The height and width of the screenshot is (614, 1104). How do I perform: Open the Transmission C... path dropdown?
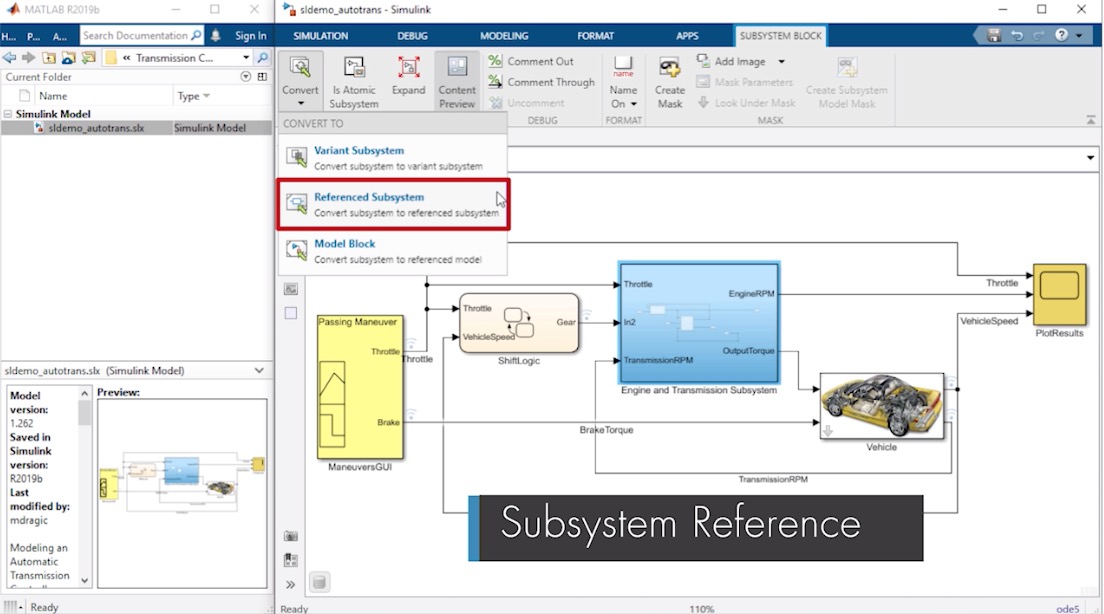(246, 58)
